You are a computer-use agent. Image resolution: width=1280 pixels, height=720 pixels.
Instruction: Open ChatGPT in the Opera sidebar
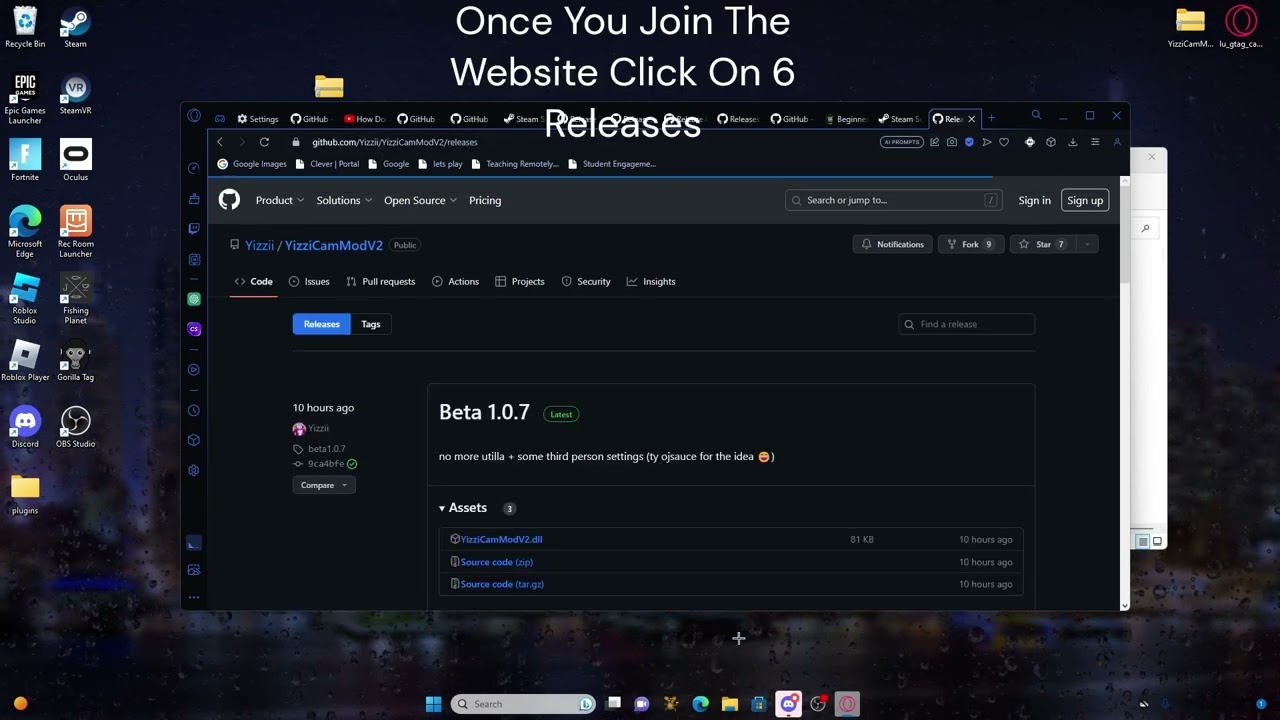pos(194,299)
